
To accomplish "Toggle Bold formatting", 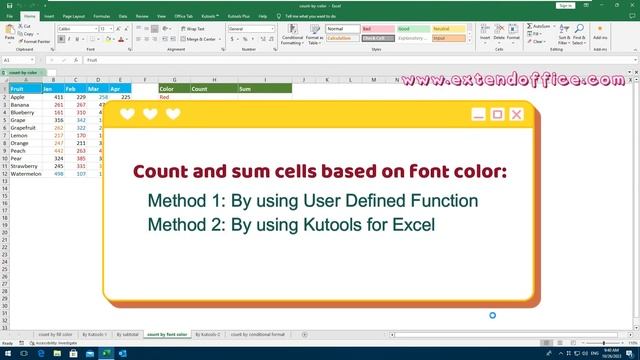I will 61,39.
